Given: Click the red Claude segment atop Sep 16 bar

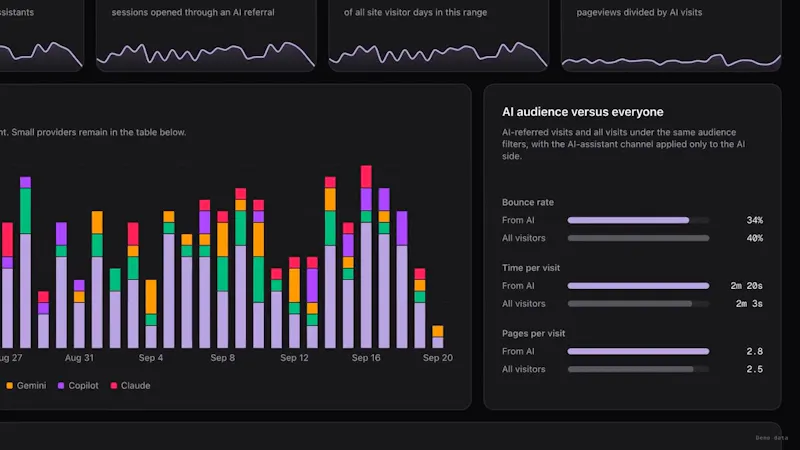Looking at the screenshot, I should pos(366,177).
